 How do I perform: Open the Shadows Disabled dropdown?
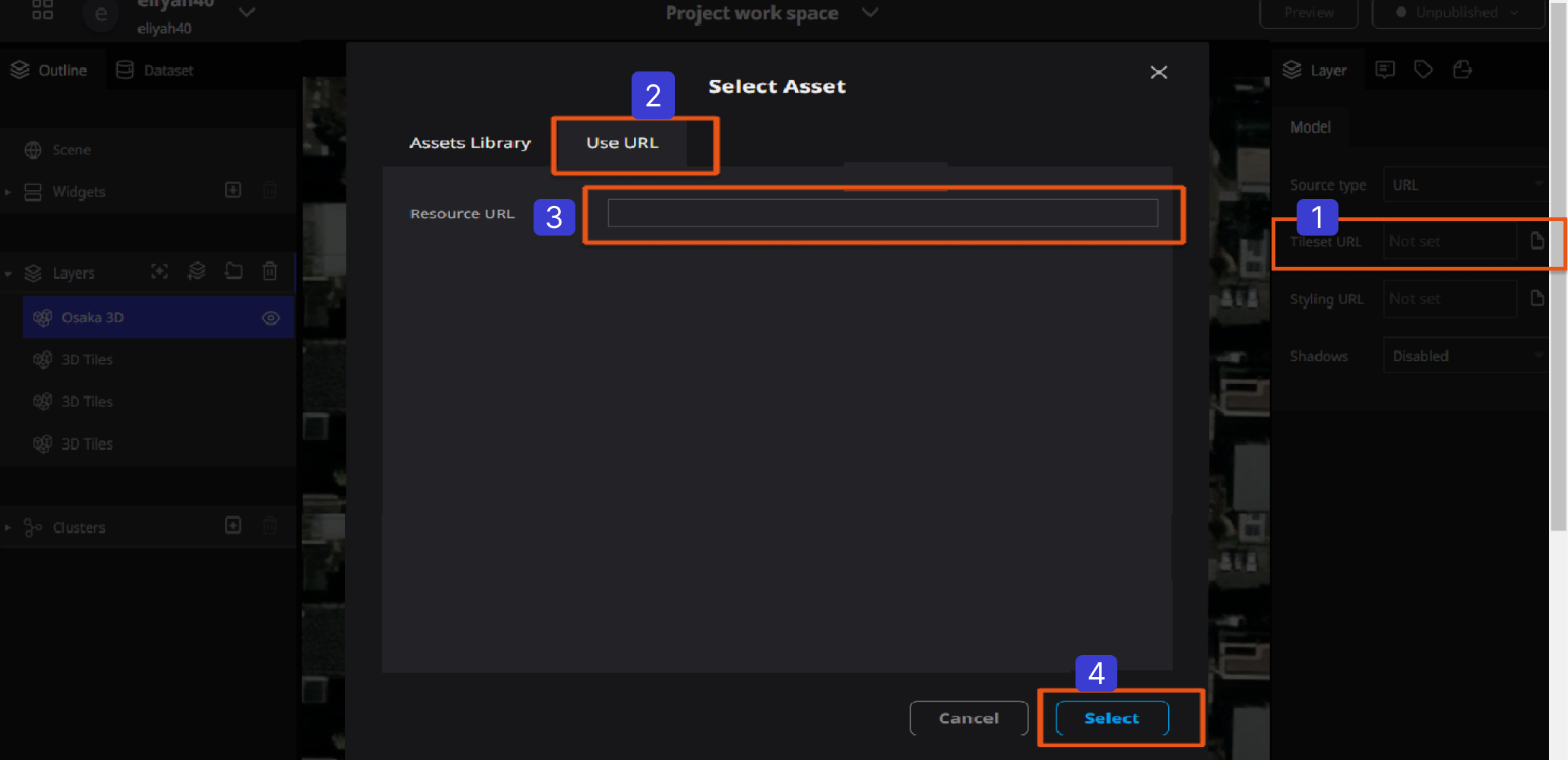click(x=1466, y=356)
